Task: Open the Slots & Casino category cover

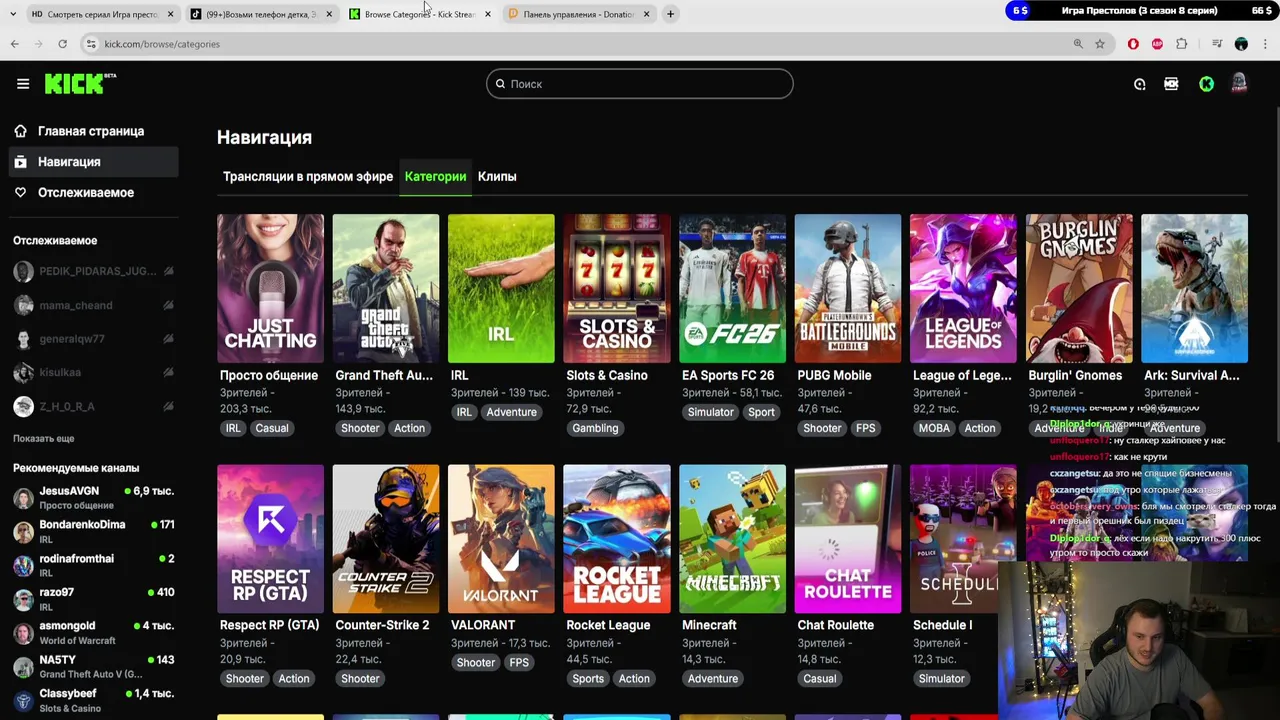Action: pos(617,288)
